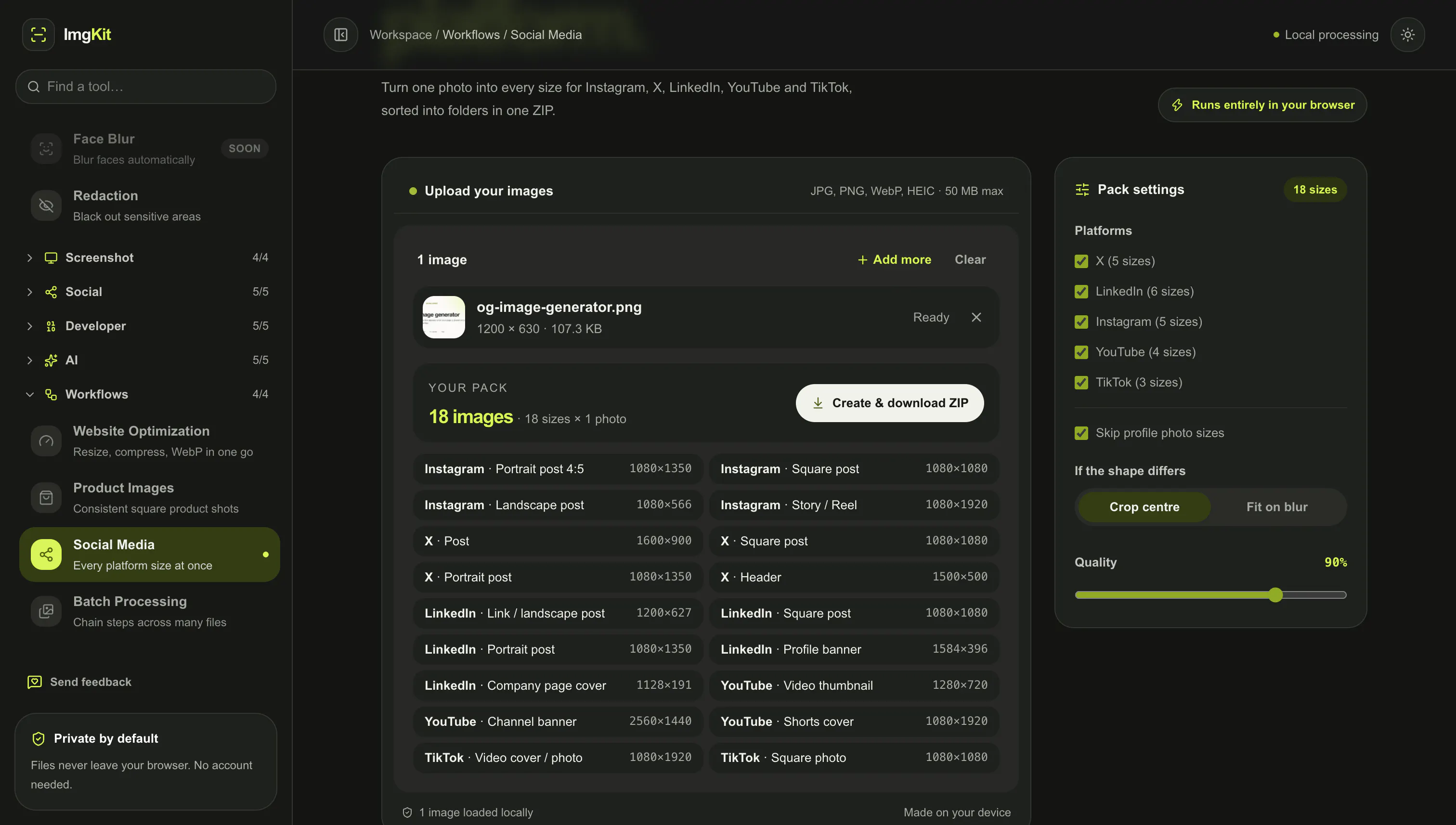Click Add more images
This screenshot has width=1456, height=825.
[894, 259]
